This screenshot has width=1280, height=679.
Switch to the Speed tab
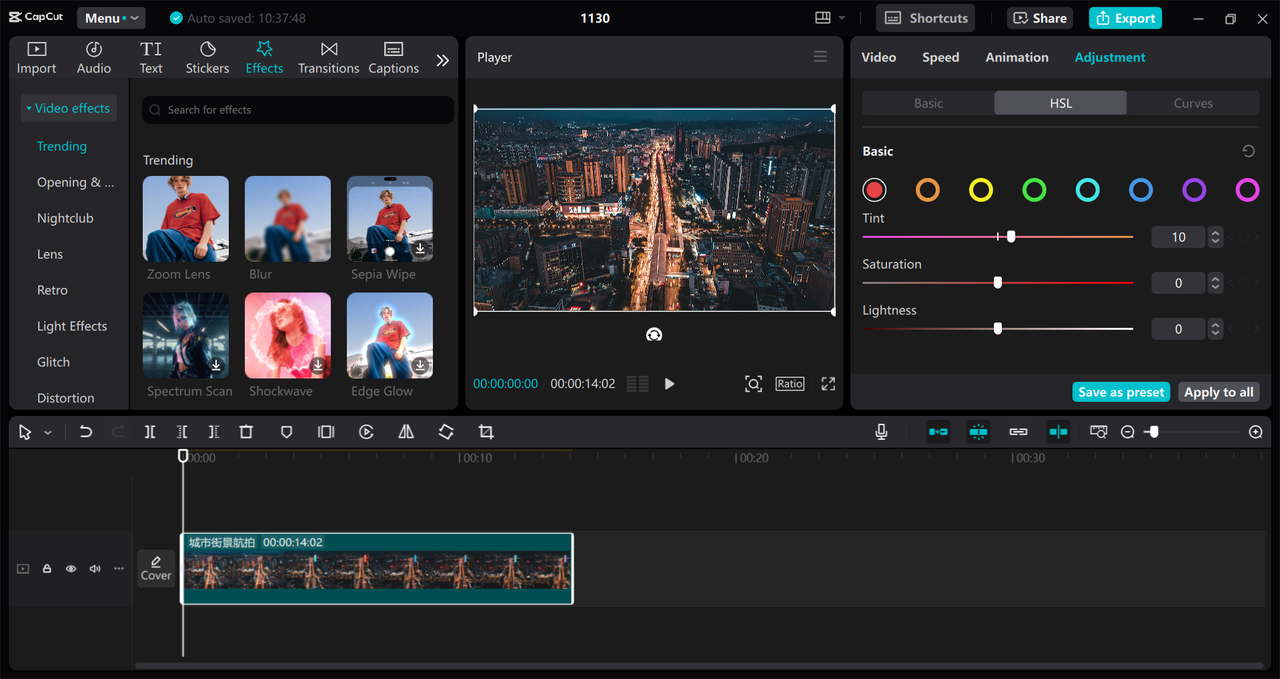pyautogui.click(x=941, y=57)
